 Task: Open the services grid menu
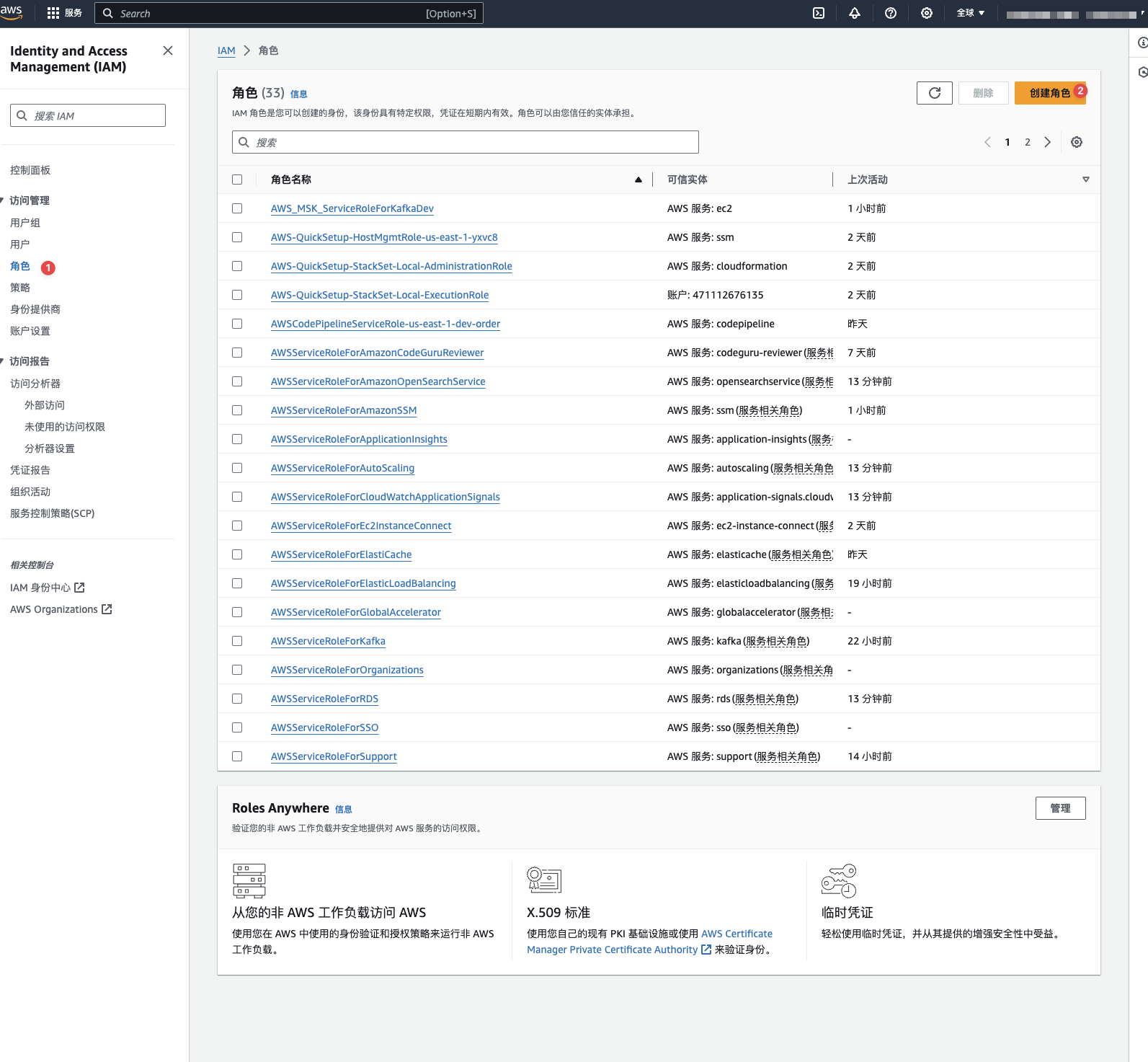pyautogui.click(x=53, y=13)
